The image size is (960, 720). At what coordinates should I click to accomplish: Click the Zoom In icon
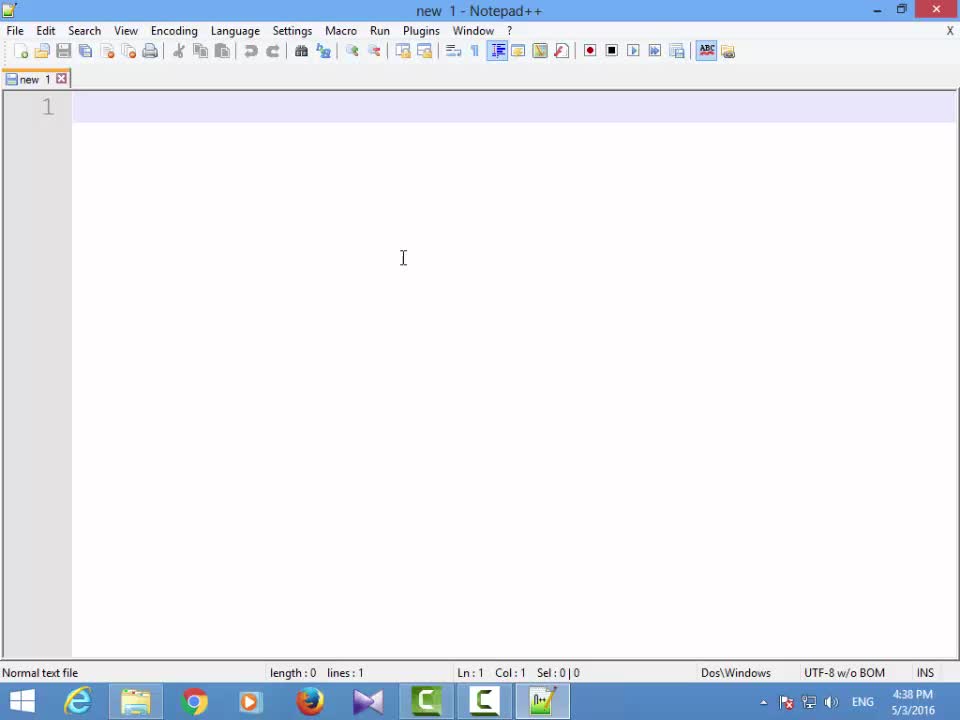[352, 51]
